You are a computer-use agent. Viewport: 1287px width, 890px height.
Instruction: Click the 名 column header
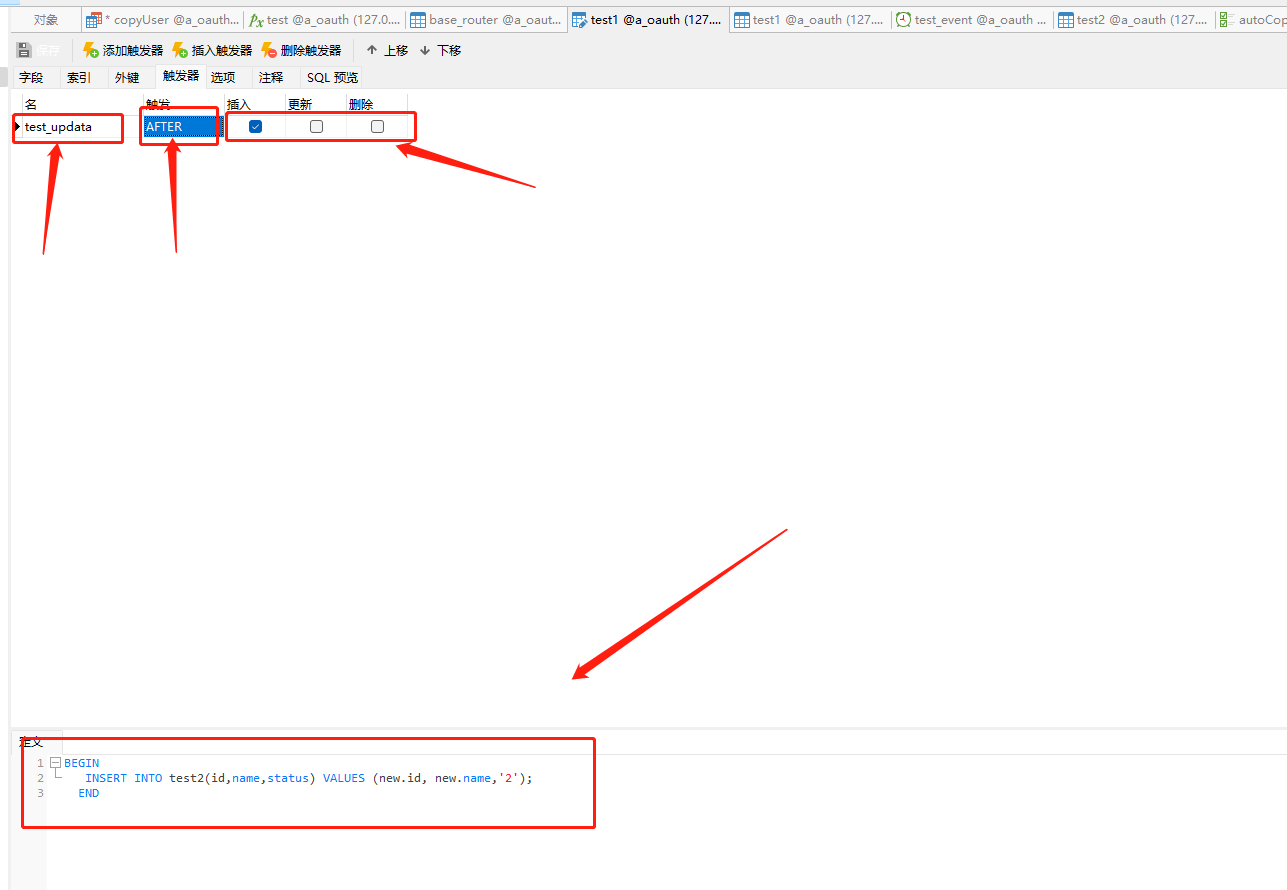pyautogui.click(x=83, y=104)
